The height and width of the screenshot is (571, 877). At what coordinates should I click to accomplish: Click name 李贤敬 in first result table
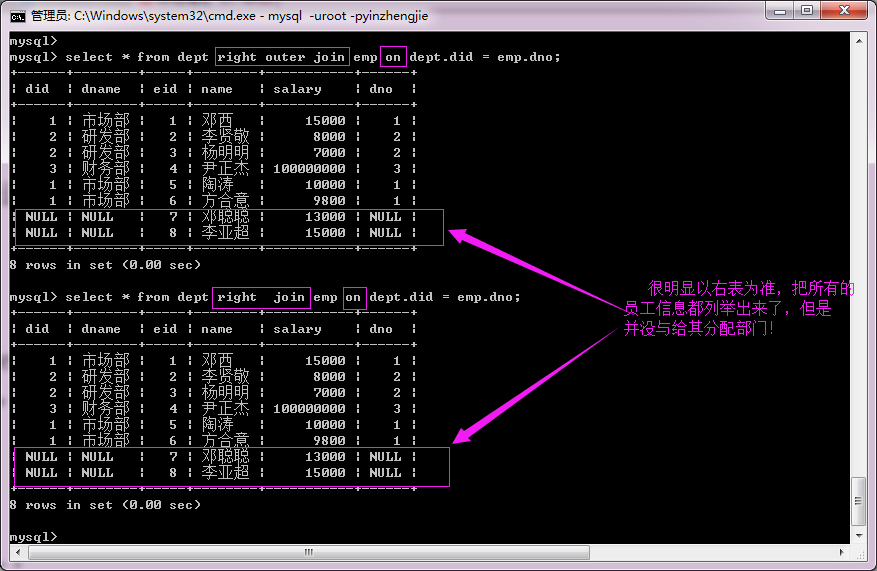(x=225, y=136)
